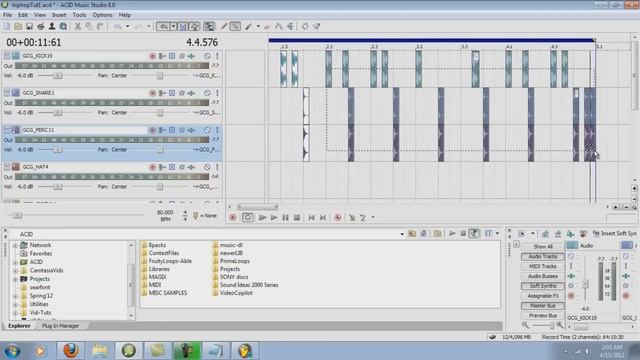Switch to the Explorer tab
640x360 pixels.
pos(19,326)
